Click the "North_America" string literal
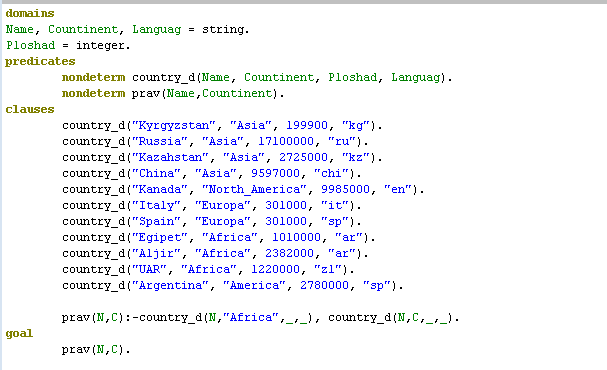Screen dimensions: 607x370 [254, 190]
